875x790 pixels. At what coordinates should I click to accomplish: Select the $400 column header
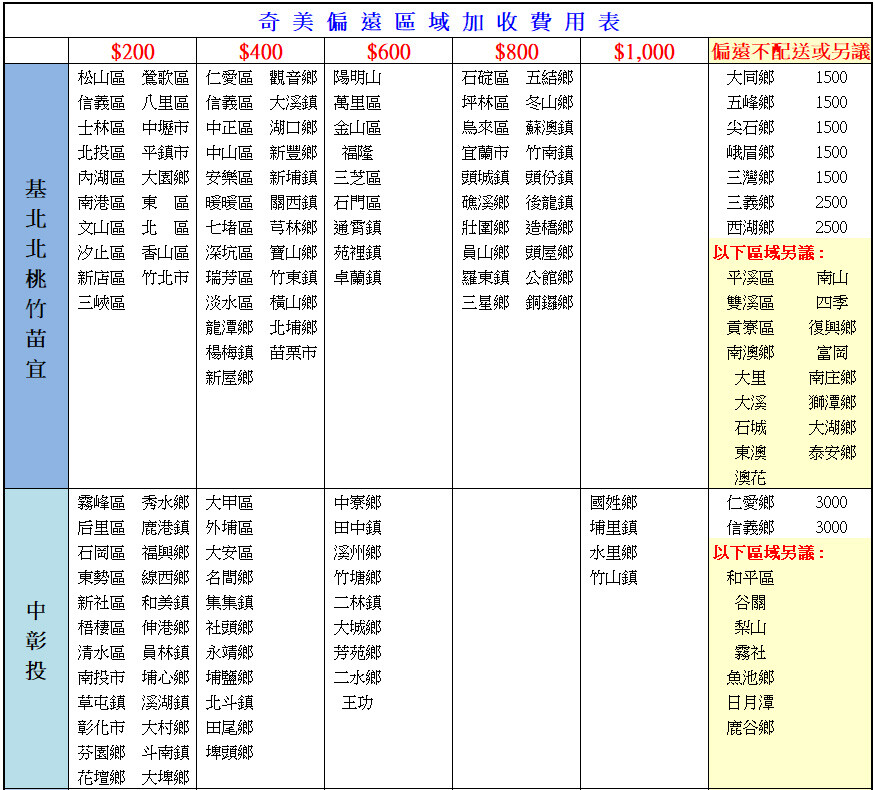[260, 52]
